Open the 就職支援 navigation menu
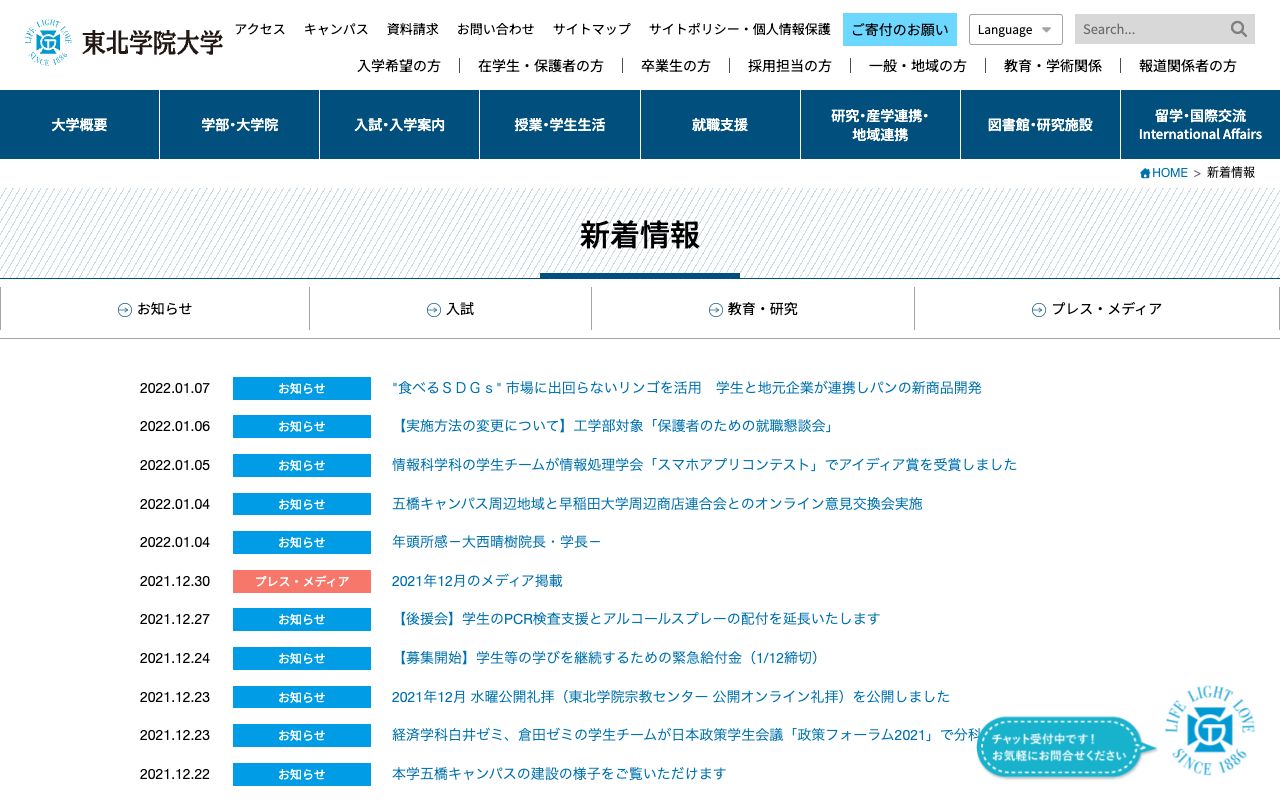1280x800 pixels. (x=719, y=124)
